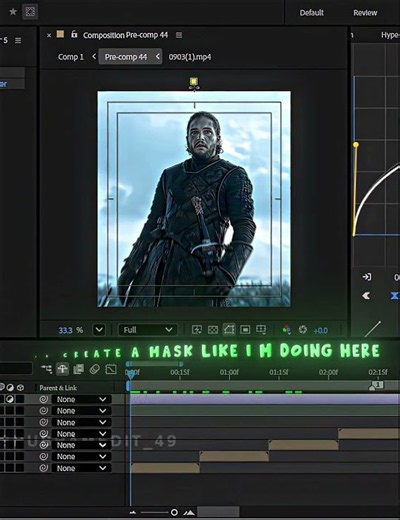
Task: Click the diagonal line curve icon
Action: [373, 329]
